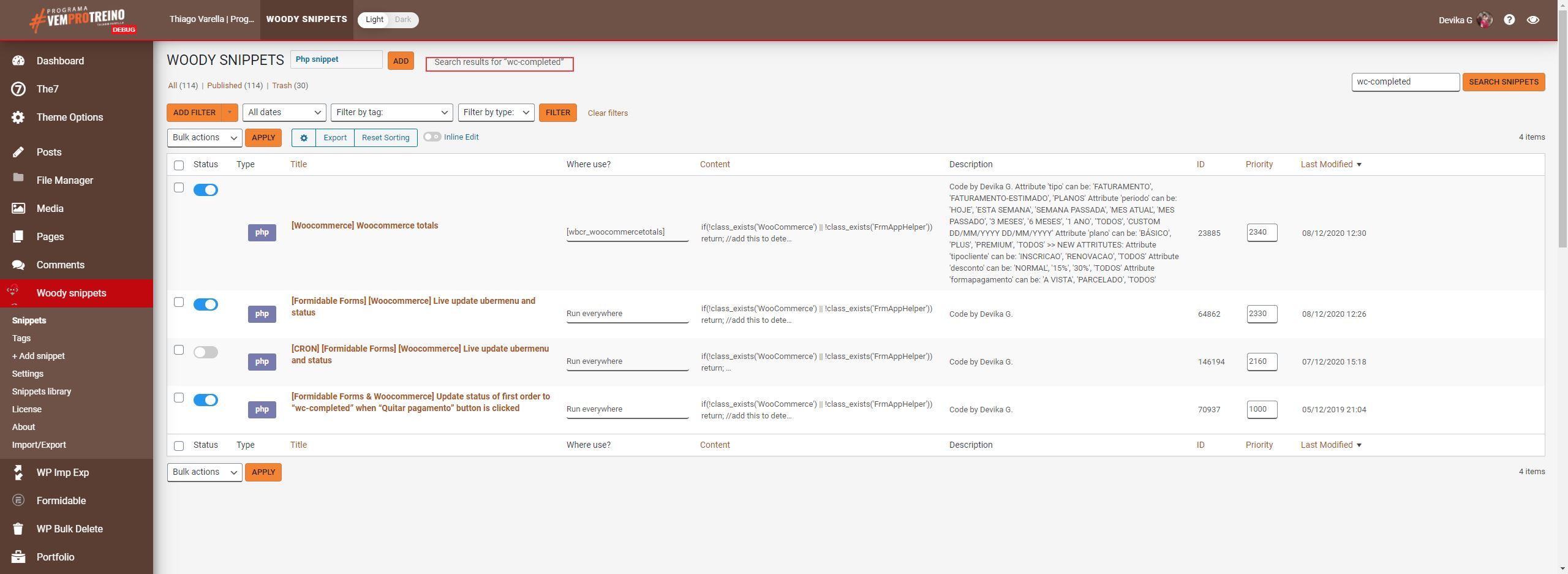1568x574 pixels.
Task: Open Woody snippets Settings submenu
Action: point(28,374)
